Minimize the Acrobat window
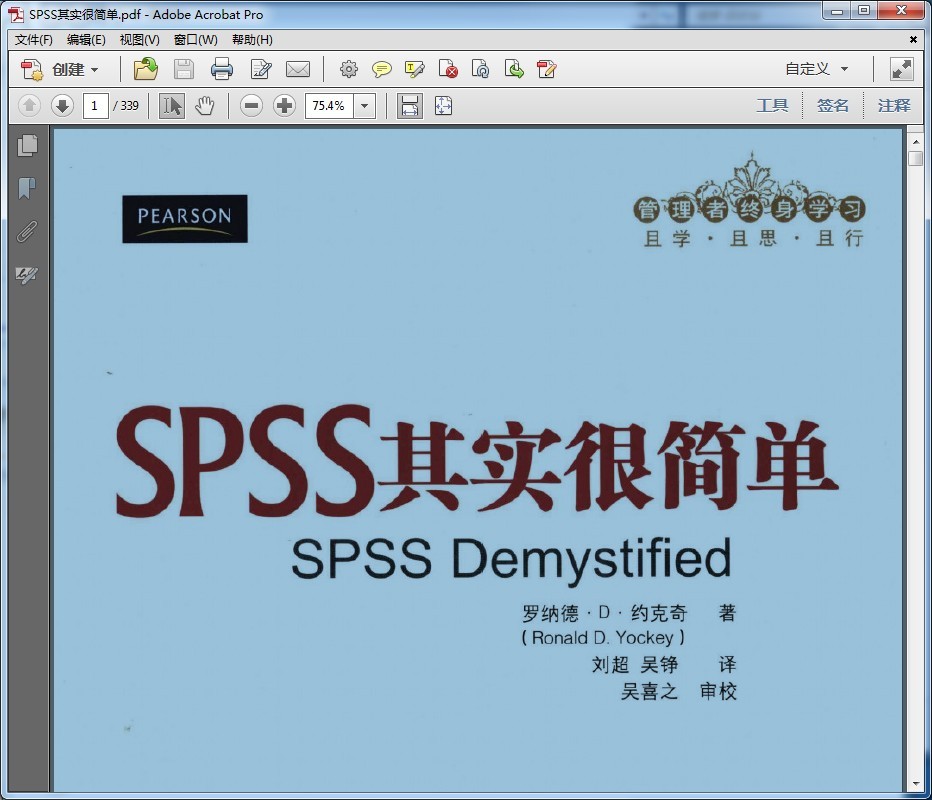The width and height of the screenshot is (932, 800). pos(837,10)
